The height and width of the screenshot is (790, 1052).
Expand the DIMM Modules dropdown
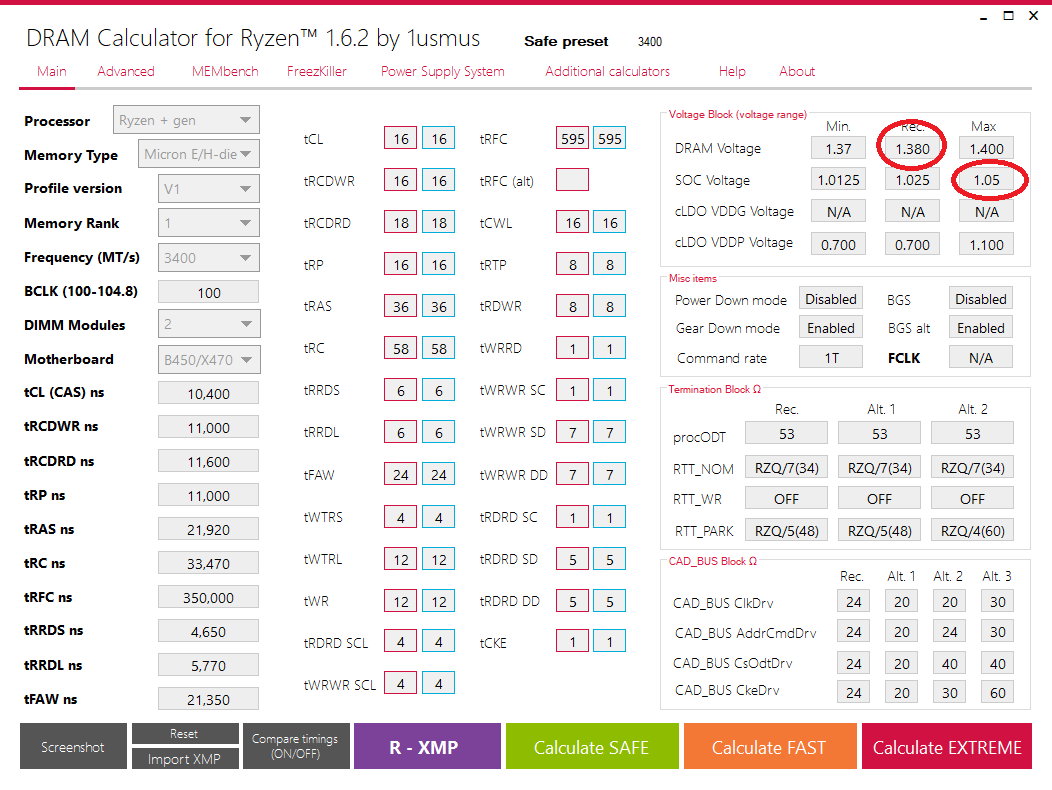(x=209, y=324)
